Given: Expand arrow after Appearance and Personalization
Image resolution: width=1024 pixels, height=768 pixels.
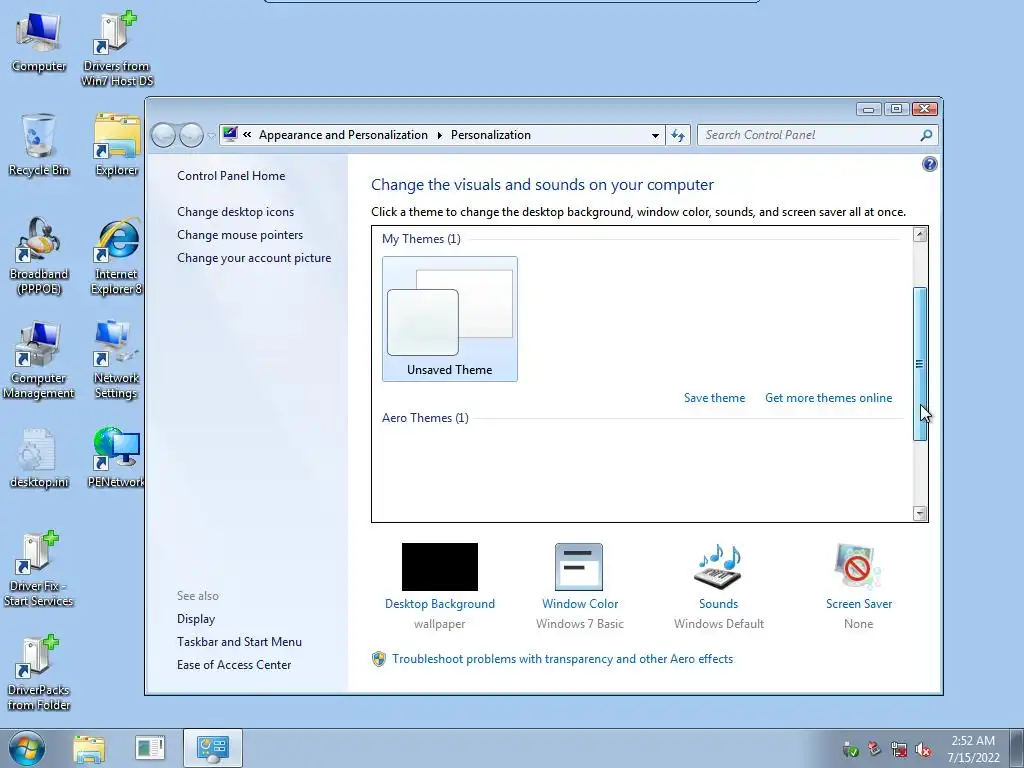Looking at the screenshot, I should click(x=440, y=135).
